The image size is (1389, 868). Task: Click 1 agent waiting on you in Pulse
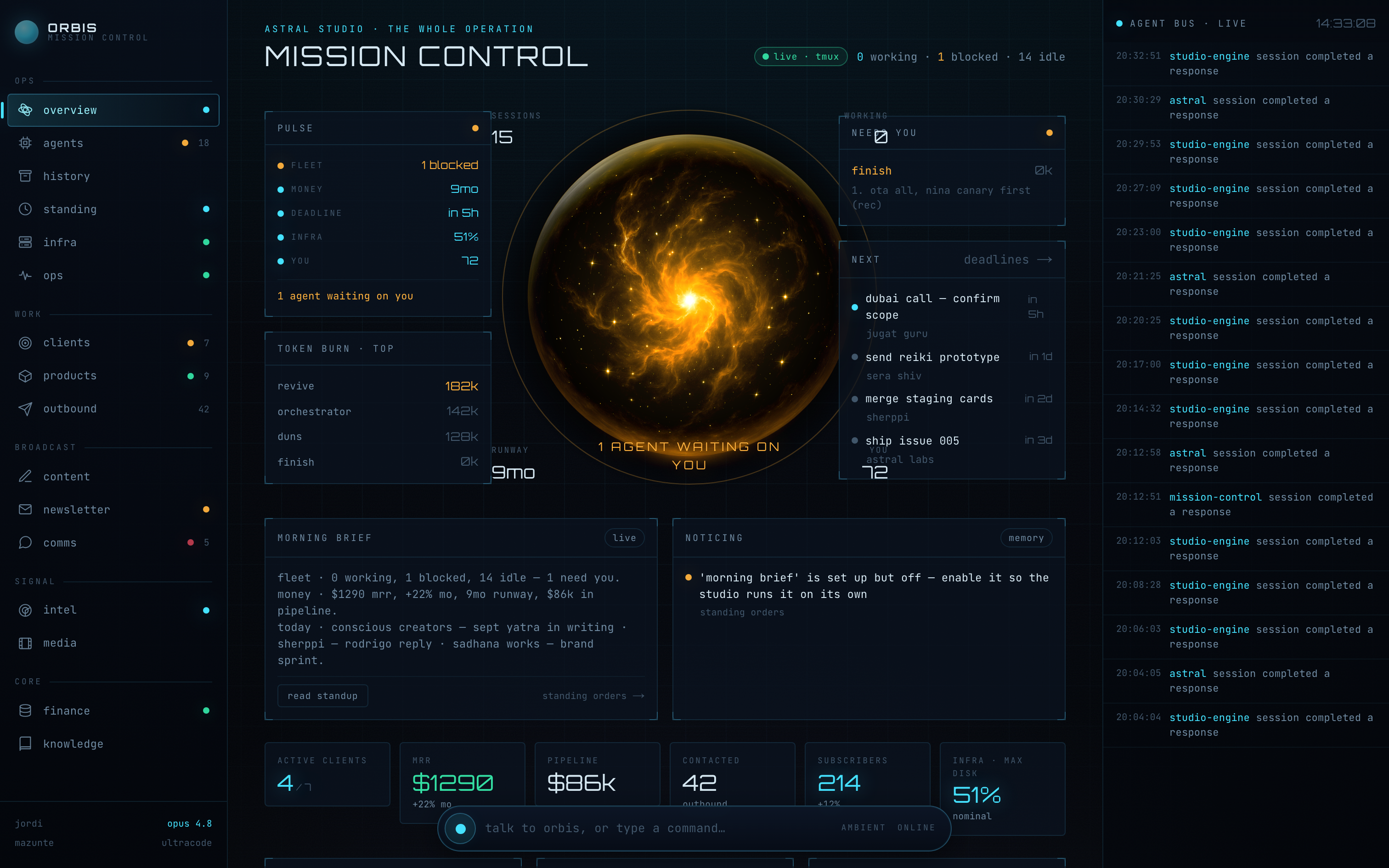click(345, 296)
